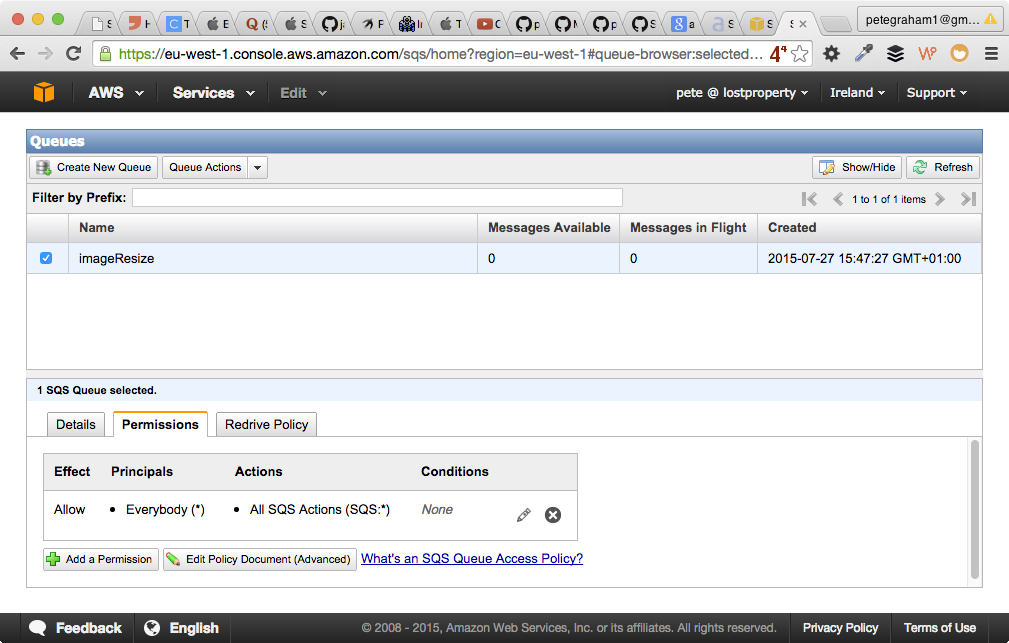This screenshot has width=1009, height=643.
Task: Click the gear extension icon
Action: pos(831,53)
